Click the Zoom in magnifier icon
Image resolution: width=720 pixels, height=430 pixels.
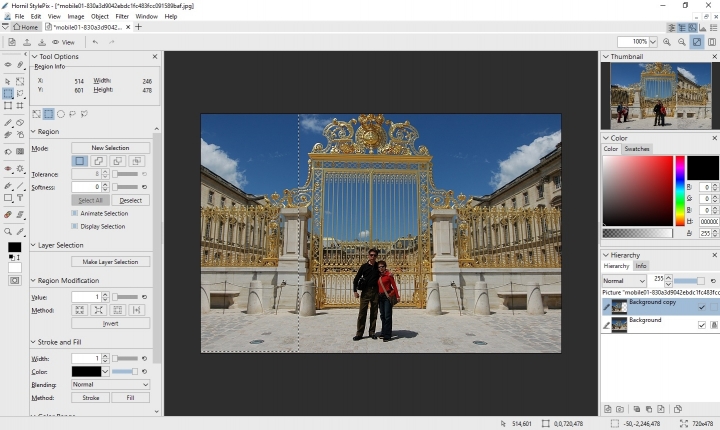tap(667, 42)
